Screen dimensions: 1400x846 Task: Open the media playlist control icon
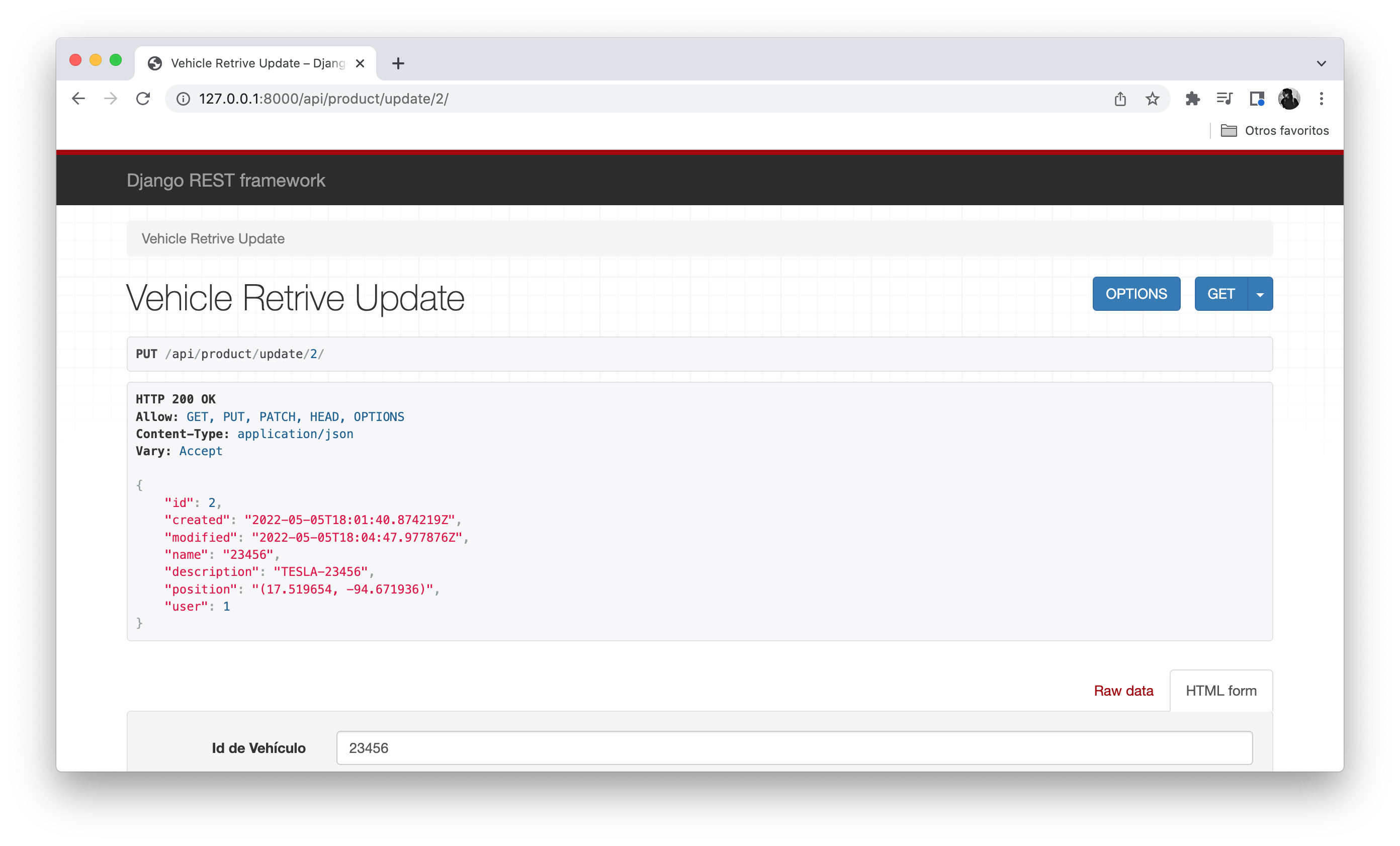[x=1225, y=98]
